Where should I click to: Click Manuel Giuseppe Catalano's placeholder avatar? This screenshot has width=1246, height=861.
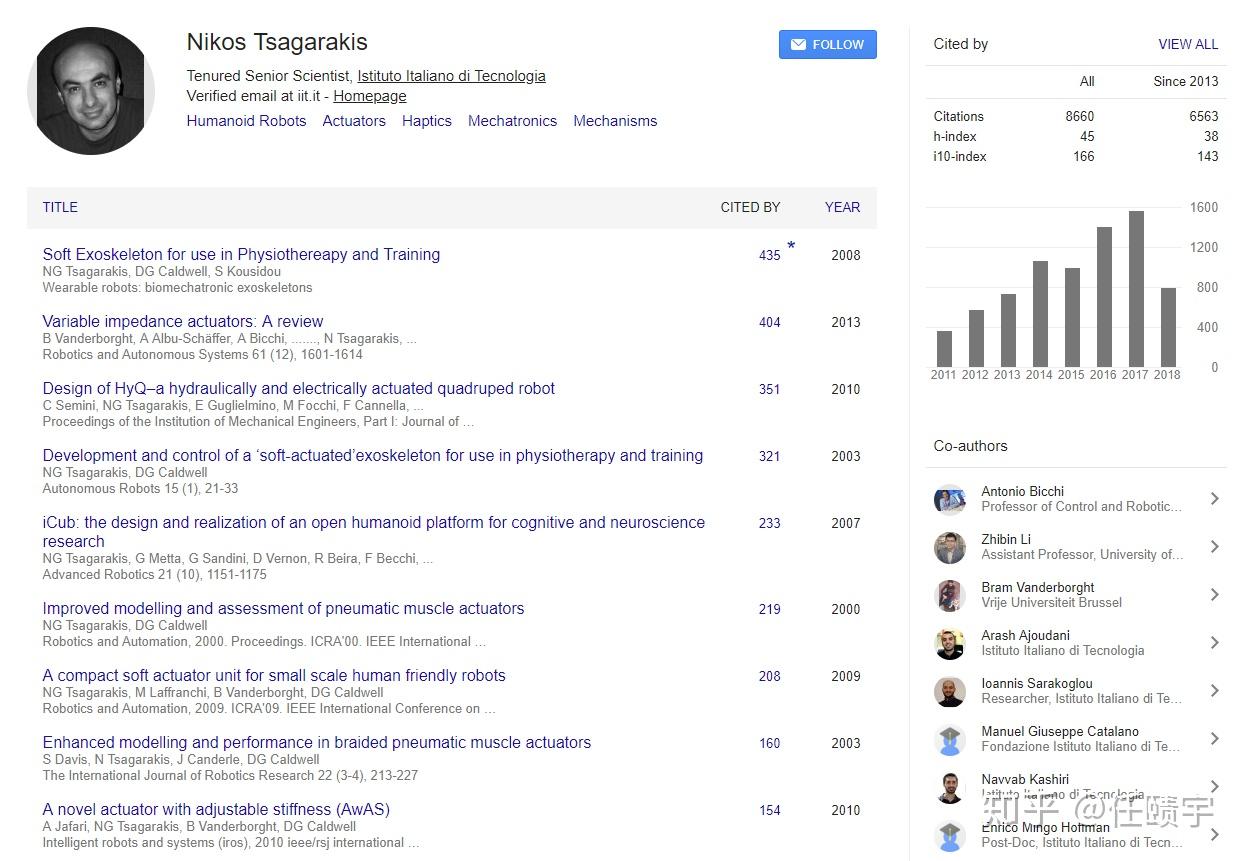tap(949, 739)
